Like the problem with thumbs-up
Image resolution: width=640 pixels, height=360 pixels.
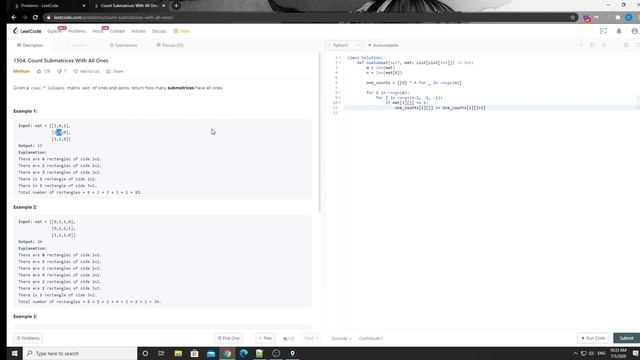pyautogui.click(x=43, y=71)
